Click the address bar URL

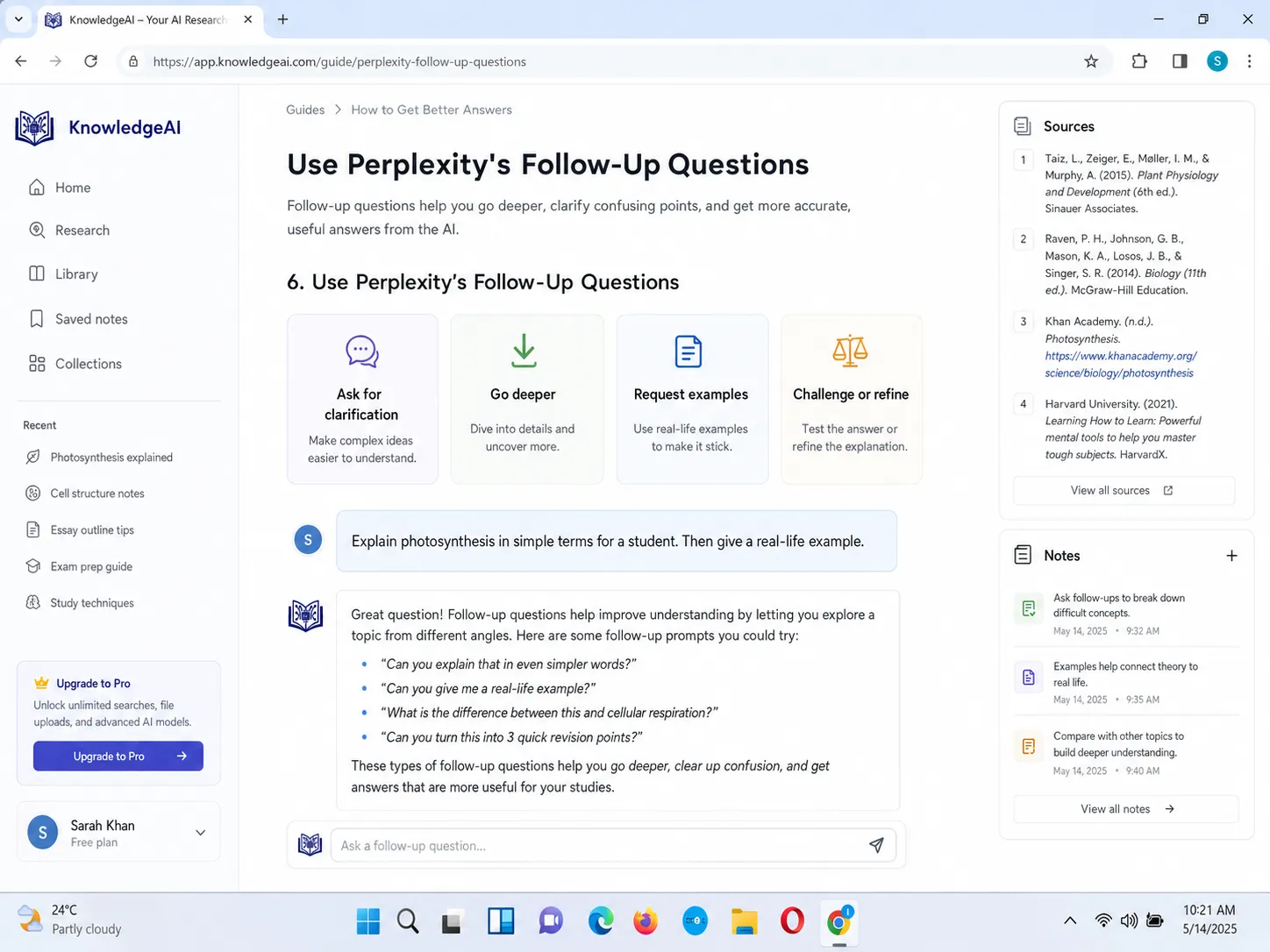coord(339,61)
